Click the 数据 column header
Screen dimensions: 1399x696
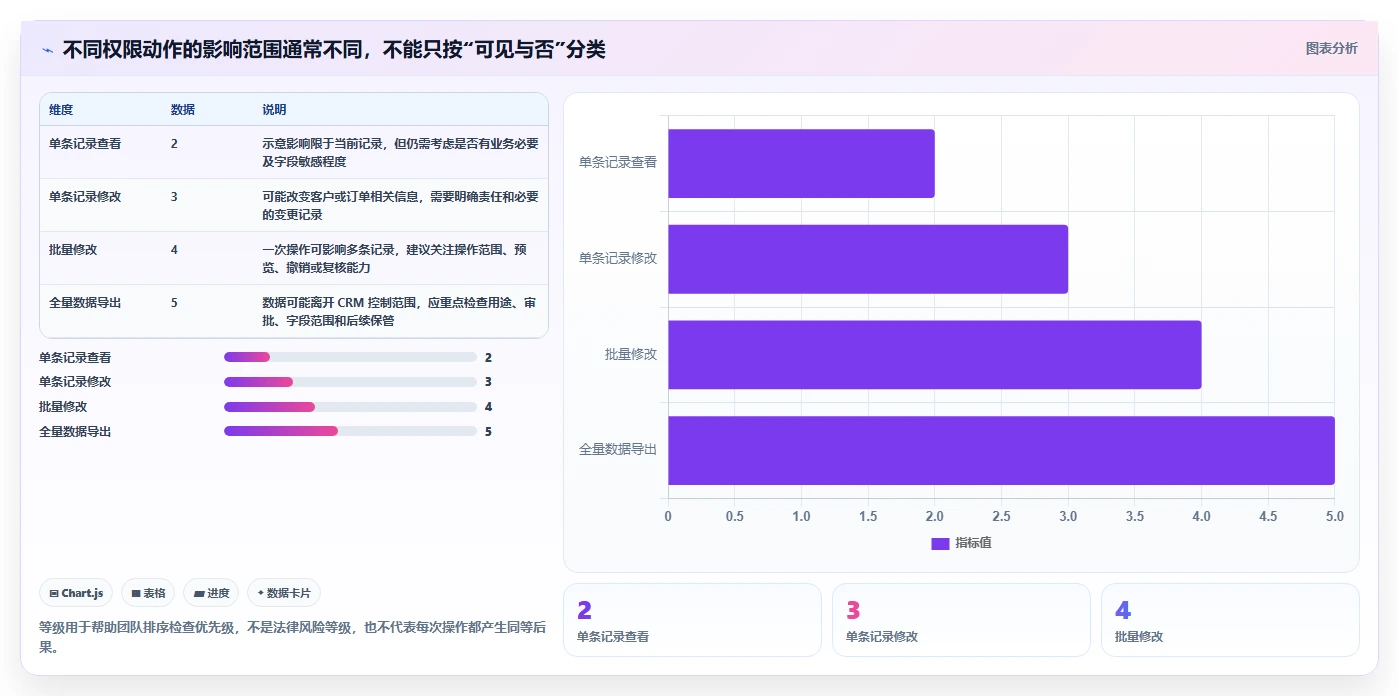183,109
